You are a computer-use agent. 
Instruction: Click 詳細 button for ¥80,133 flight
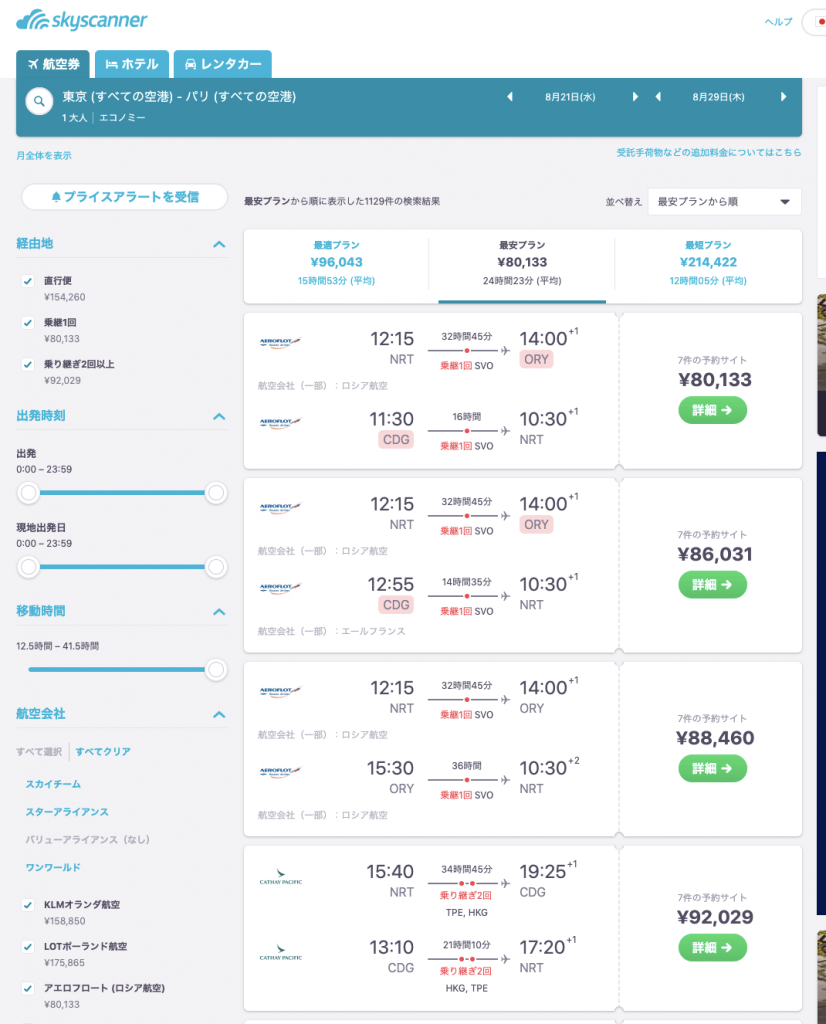click(x=712, y=410)
